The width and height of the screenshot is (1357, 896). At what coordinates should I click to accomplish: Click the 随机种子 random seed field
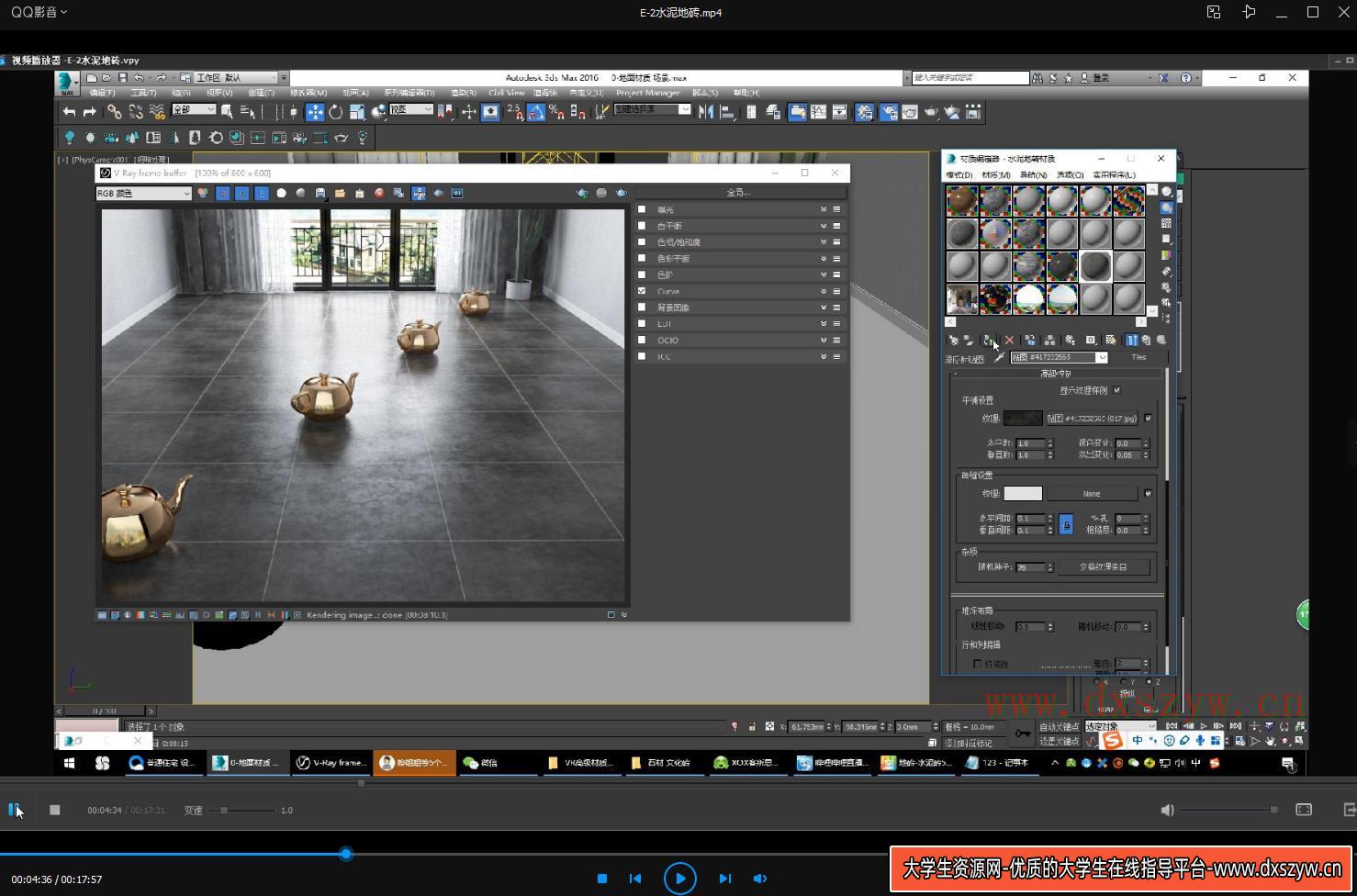point(1031,567)
